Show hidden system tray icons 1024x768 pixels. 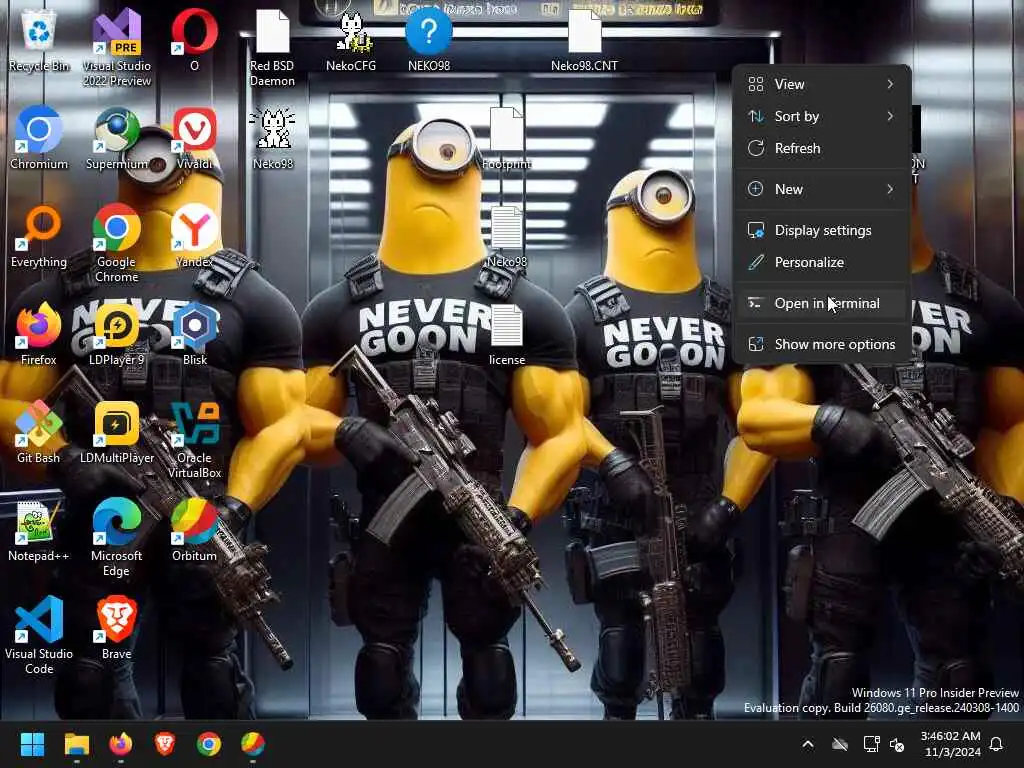click(x=808, y=744)
